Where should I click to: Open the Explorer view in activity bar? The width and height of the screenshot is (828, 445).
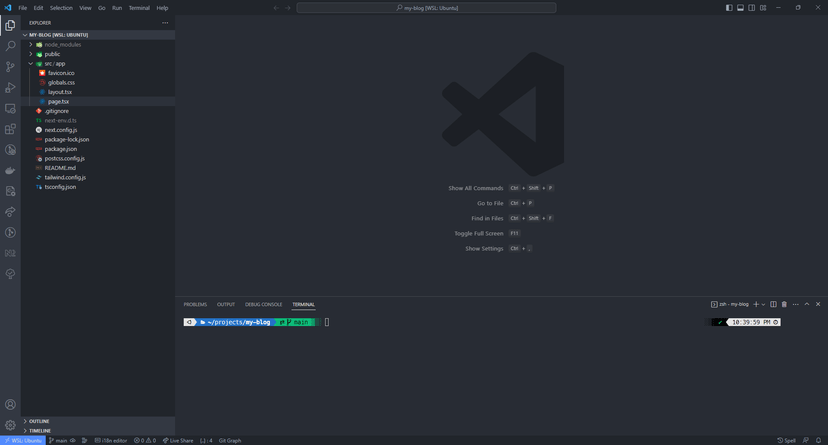coord(10,25)
